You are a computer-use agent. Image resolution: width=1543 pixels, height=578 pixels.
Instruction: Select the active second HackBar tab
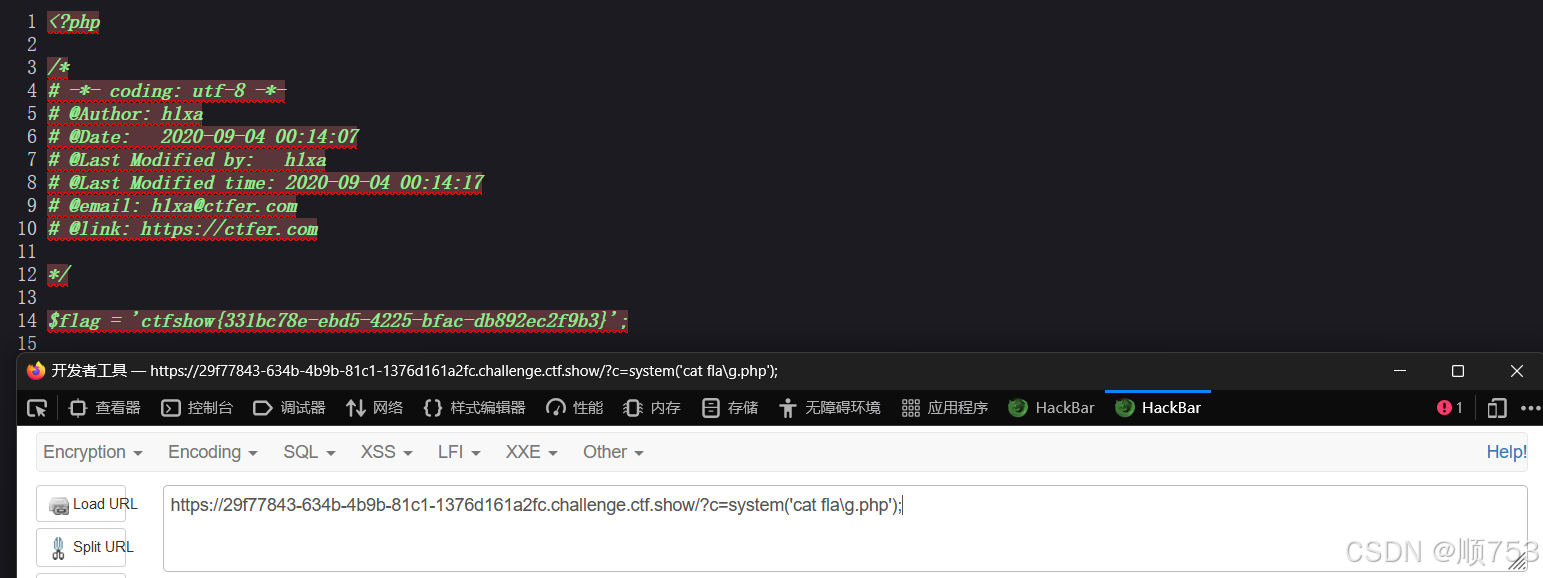(1158, 407)
